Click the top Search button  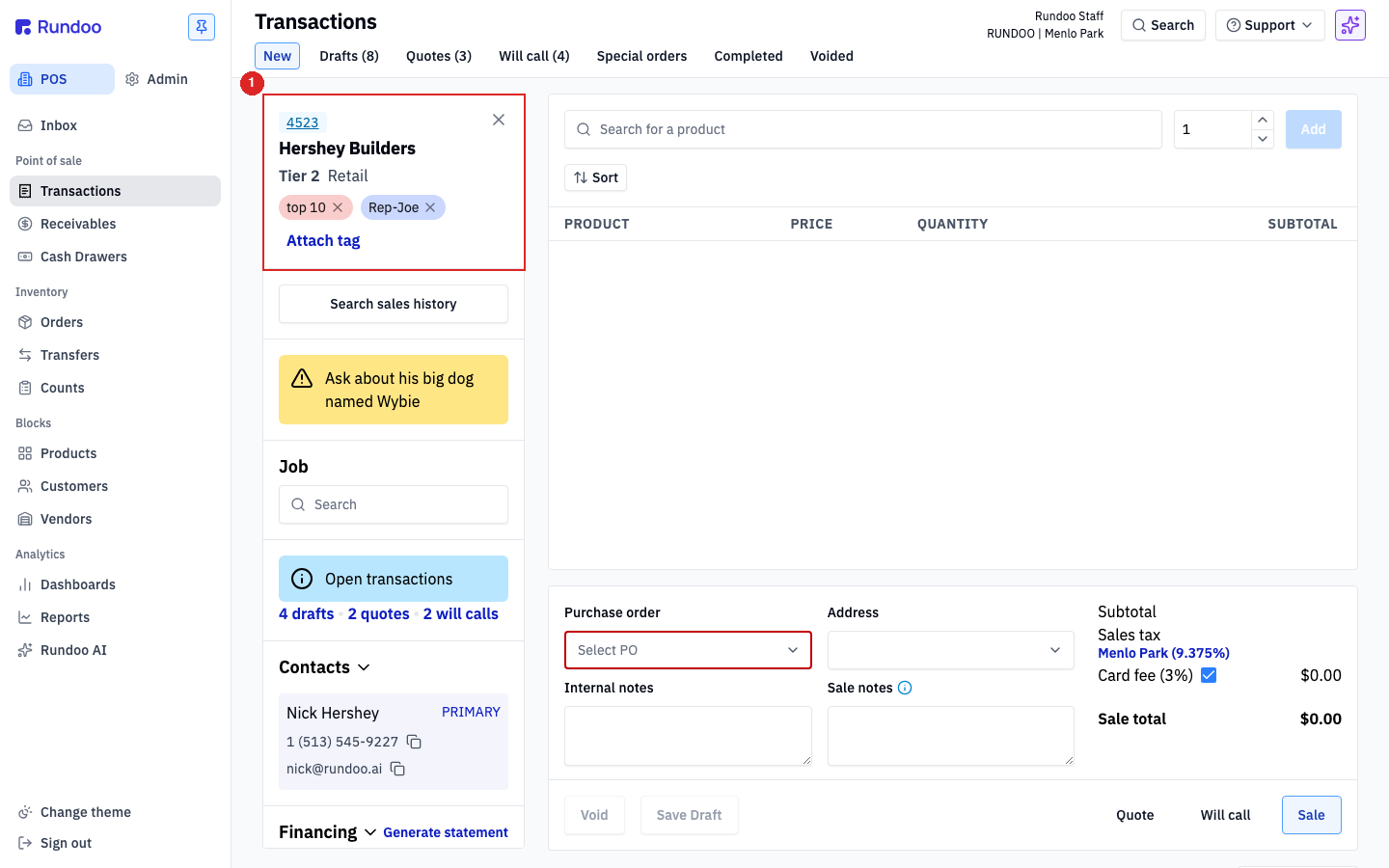(x=1163, y=25)
